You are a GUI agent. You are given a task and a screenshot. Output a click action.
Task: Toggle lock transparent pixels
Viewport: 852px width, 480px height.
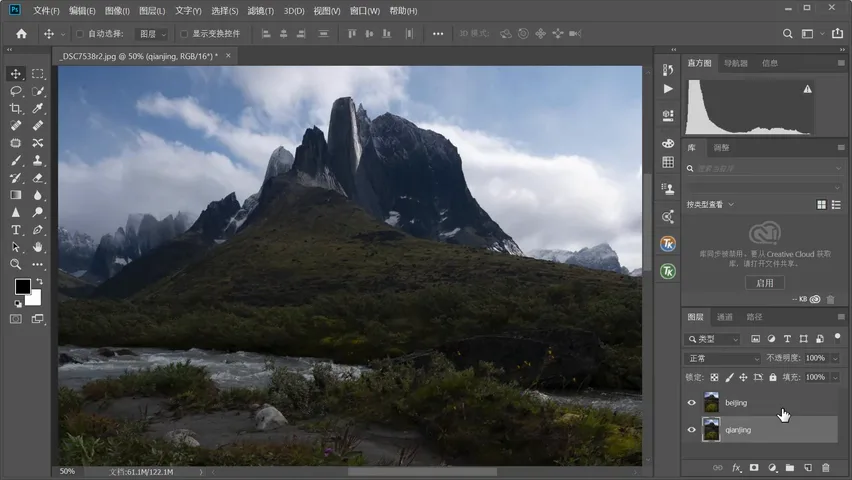(714, 377)
